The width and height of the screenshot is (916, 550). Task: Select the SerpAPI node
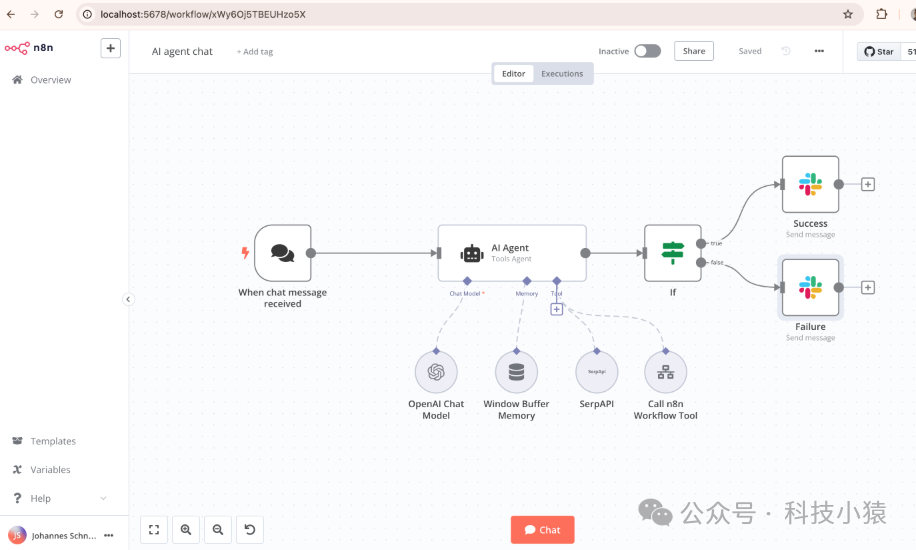(596, 372)
